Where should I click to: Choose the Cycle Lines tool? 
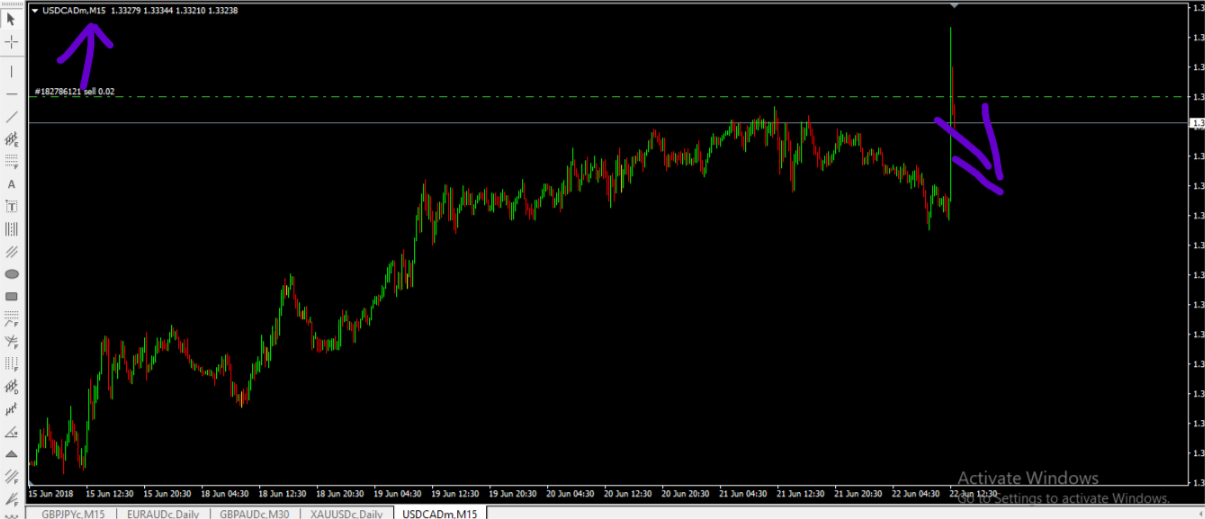click(12, 229)
